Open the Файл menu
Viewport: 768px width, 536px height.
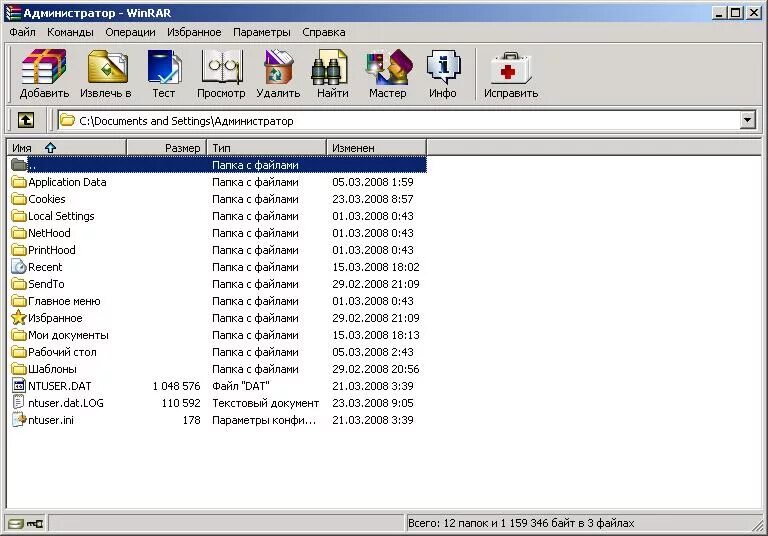click(22, 32)
